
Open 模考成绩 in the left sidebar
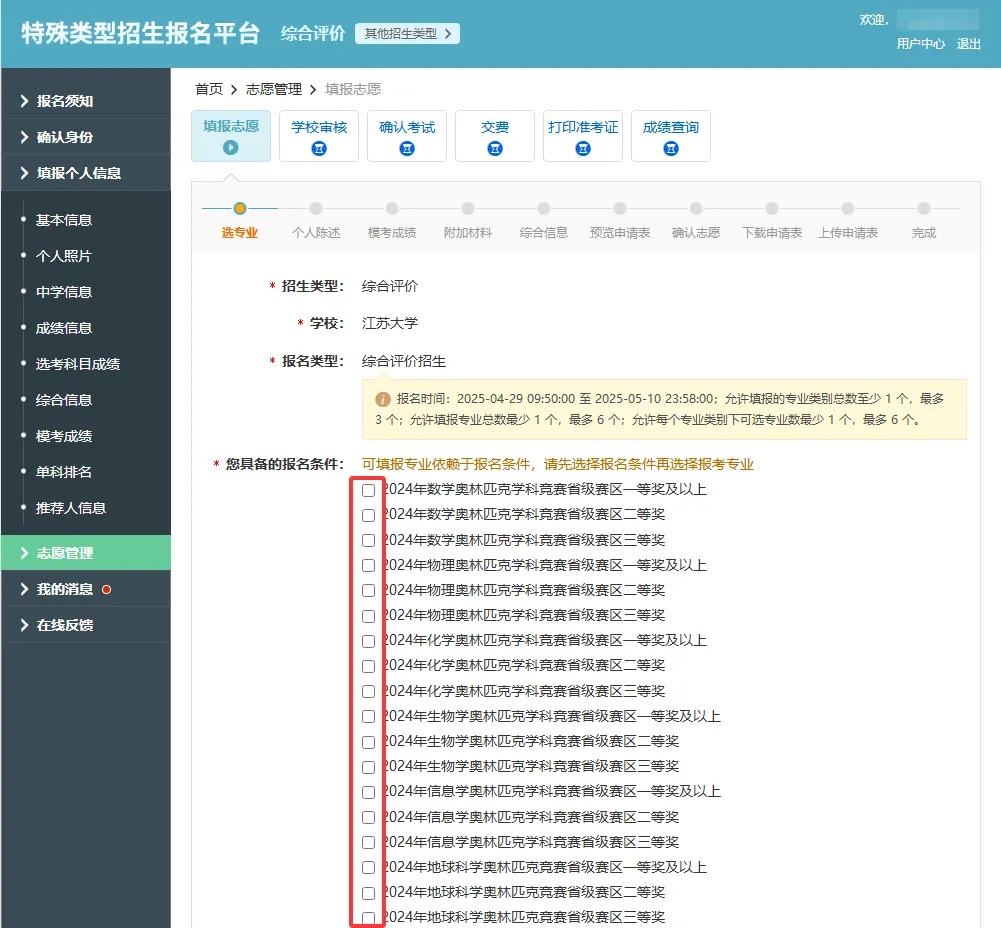click(x=64, y=437)
